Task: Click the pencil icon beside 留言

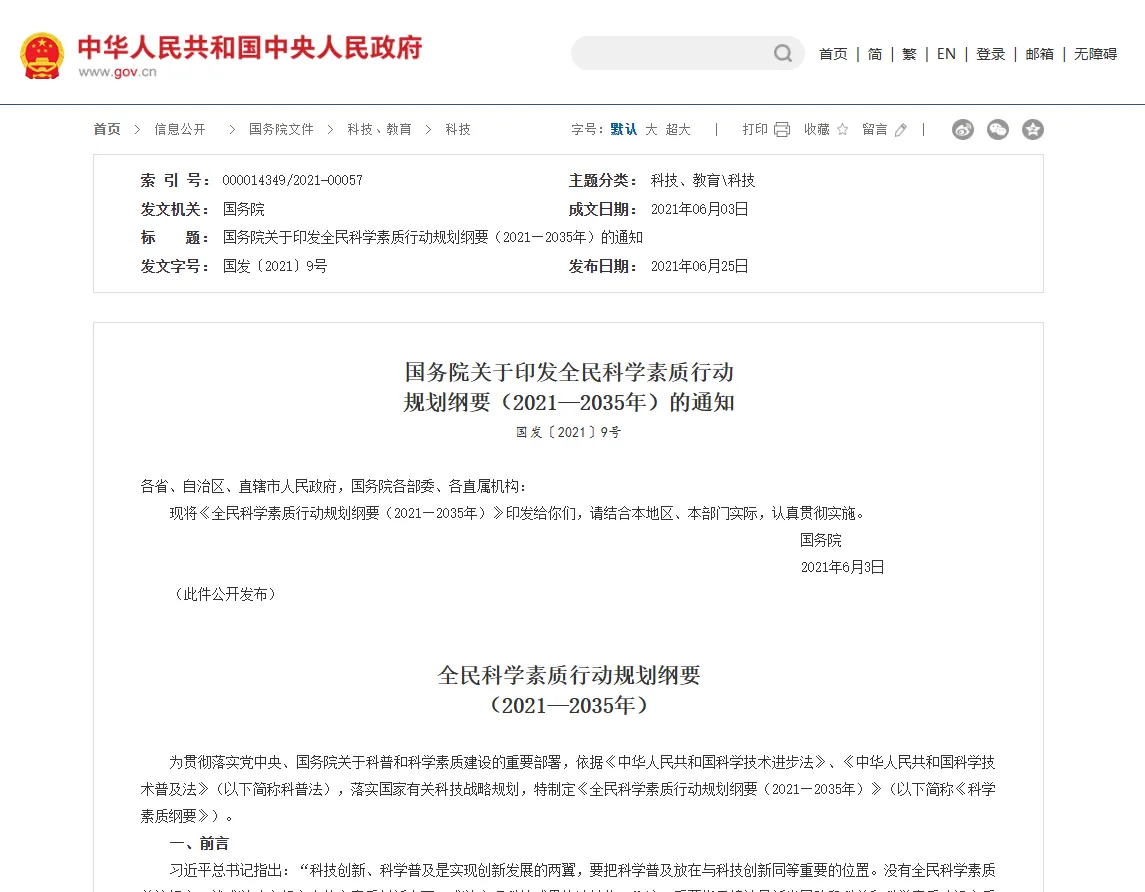Action: [x=901, y=130]
